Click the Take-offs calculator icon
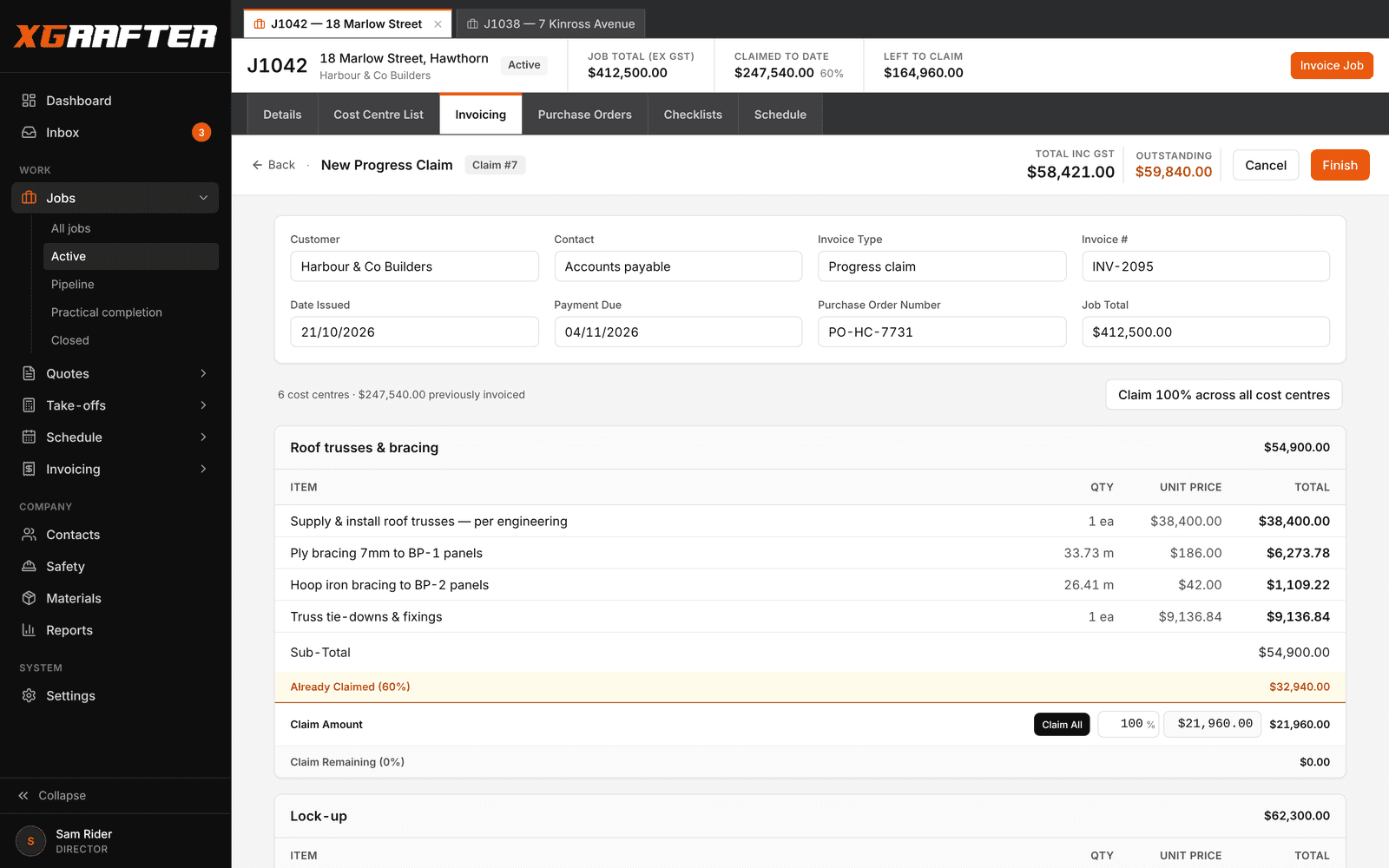 pos(29,405)
